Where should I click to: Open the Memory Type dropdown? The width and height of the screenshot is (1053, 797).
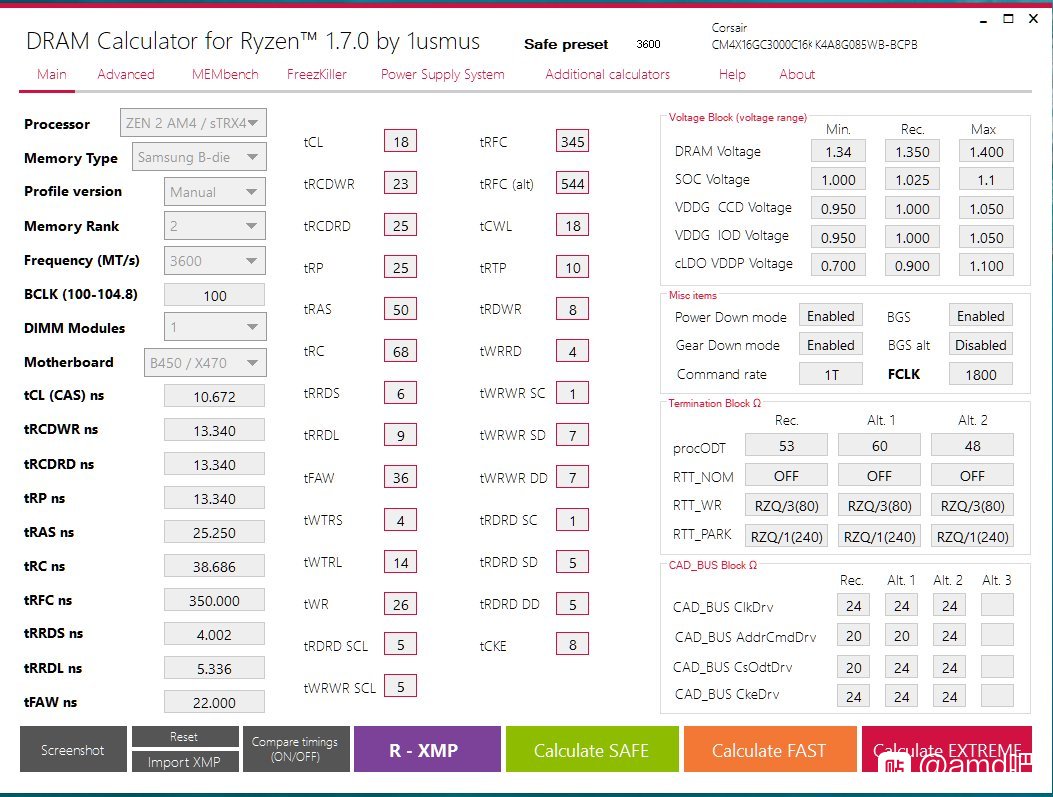[x=199, y=157]
